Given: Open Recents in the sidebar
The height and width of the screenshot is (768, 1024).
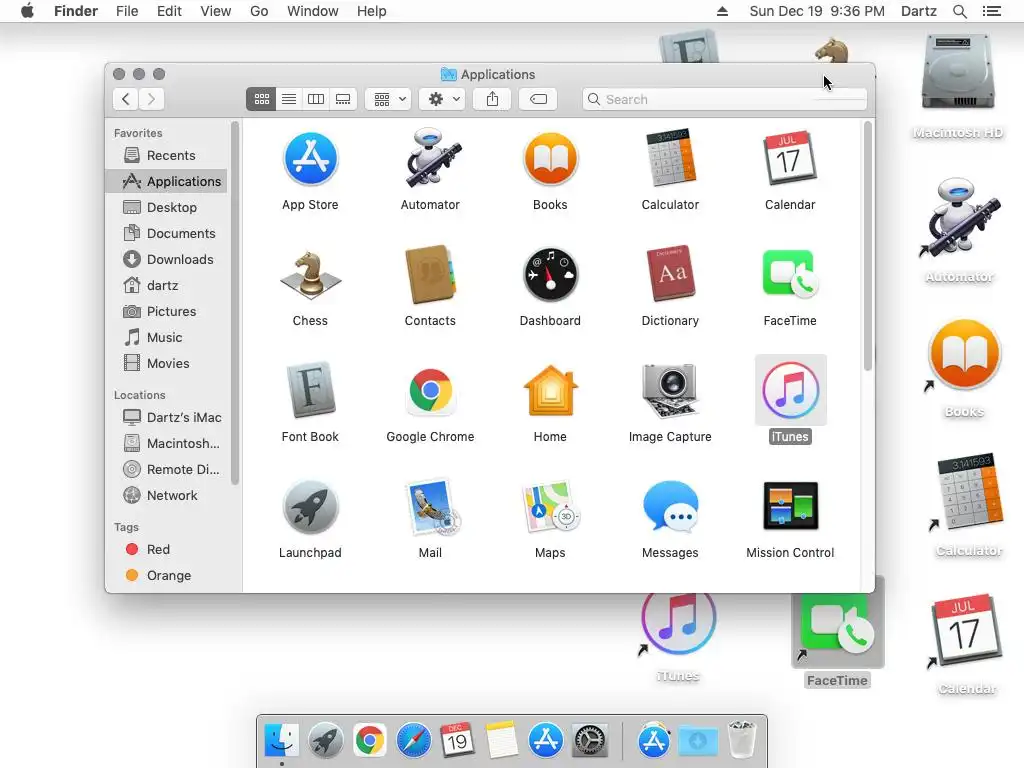Looking at the screenshot, I should (167, 155).
